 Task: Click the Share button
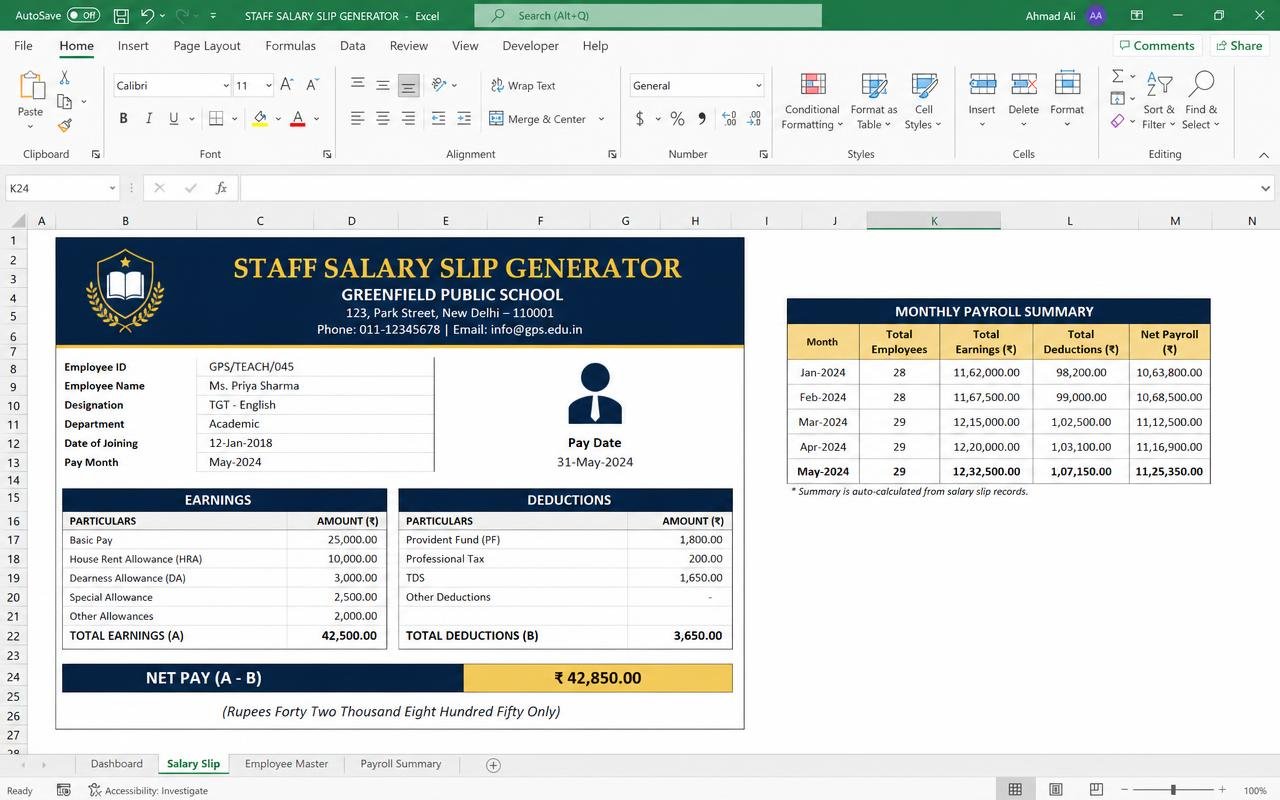[1239, 46]
